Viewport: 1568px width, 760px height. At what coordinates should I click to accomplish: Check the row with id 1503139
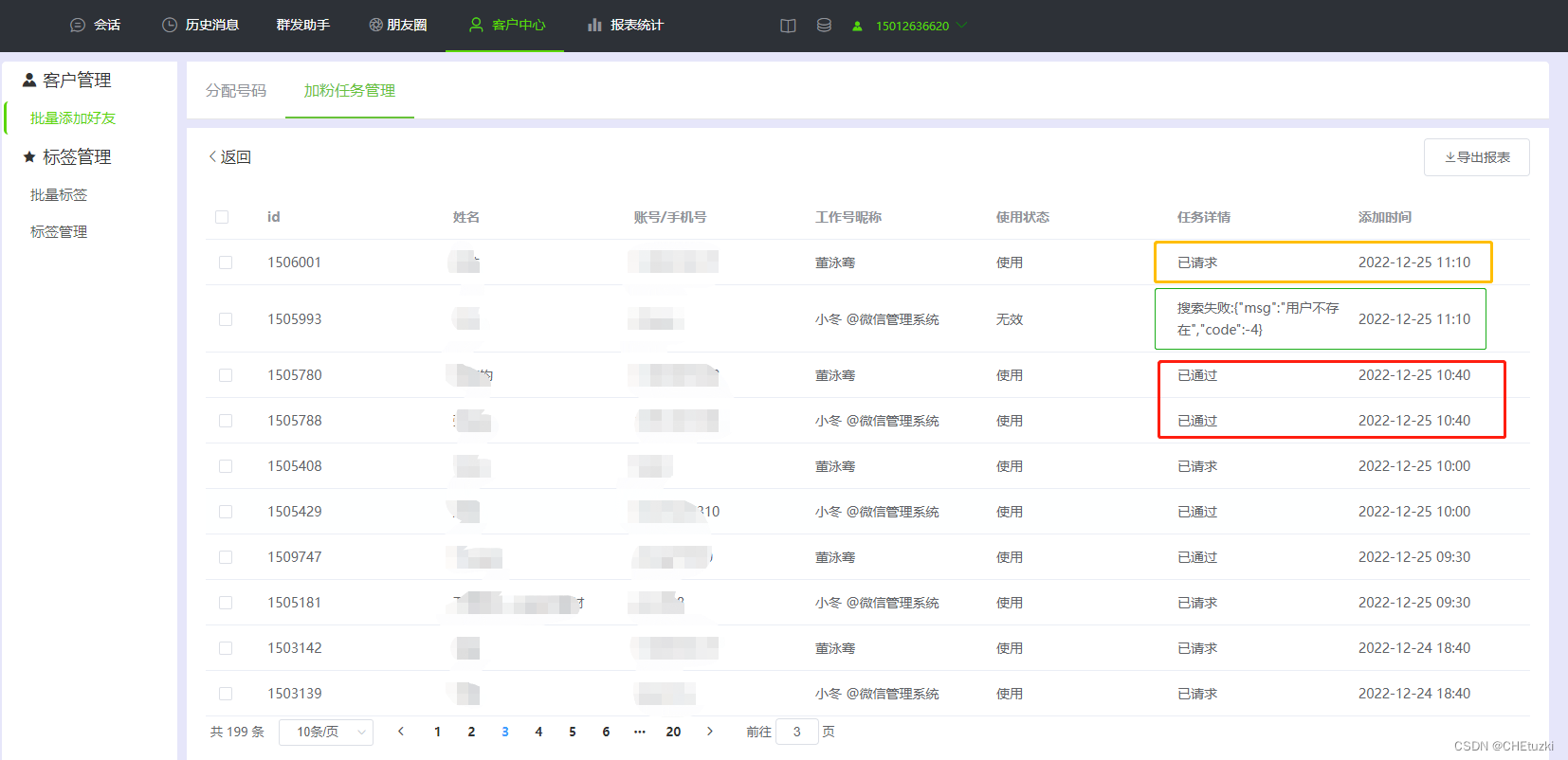coord(226,694)
